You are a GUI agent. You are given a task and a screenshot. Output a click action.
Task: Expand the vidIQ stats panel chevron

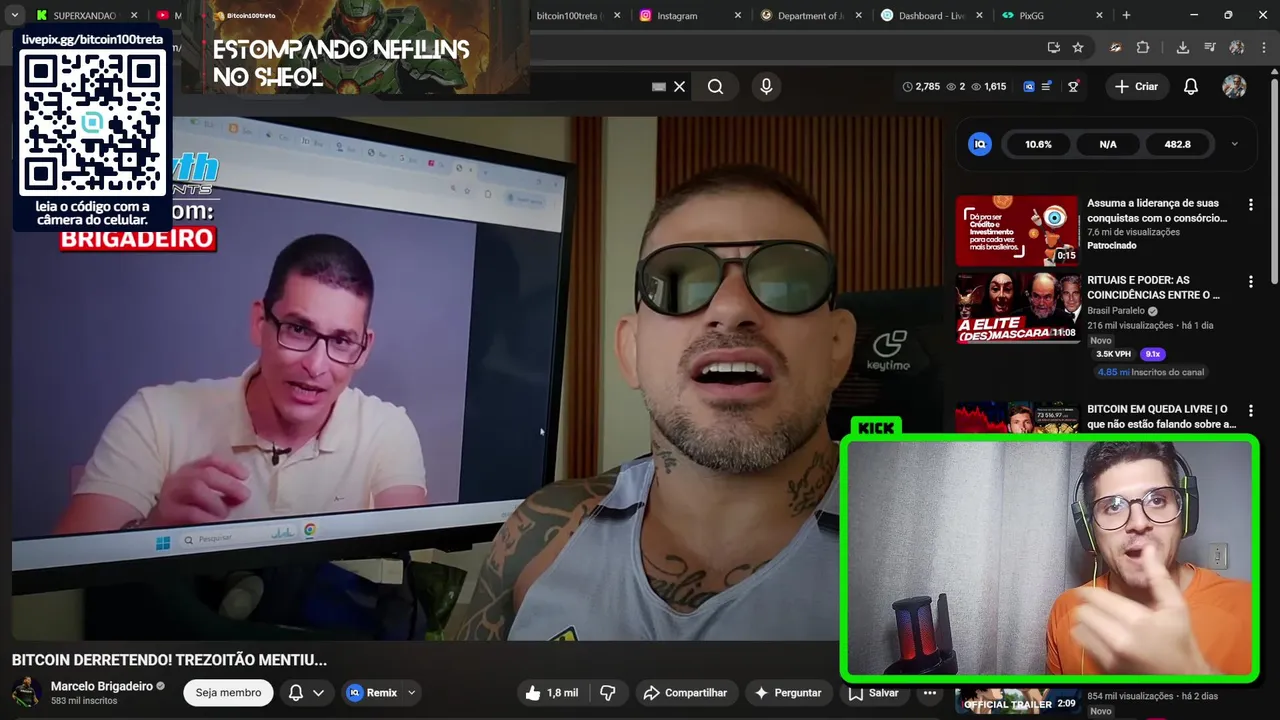(1234, 144)
